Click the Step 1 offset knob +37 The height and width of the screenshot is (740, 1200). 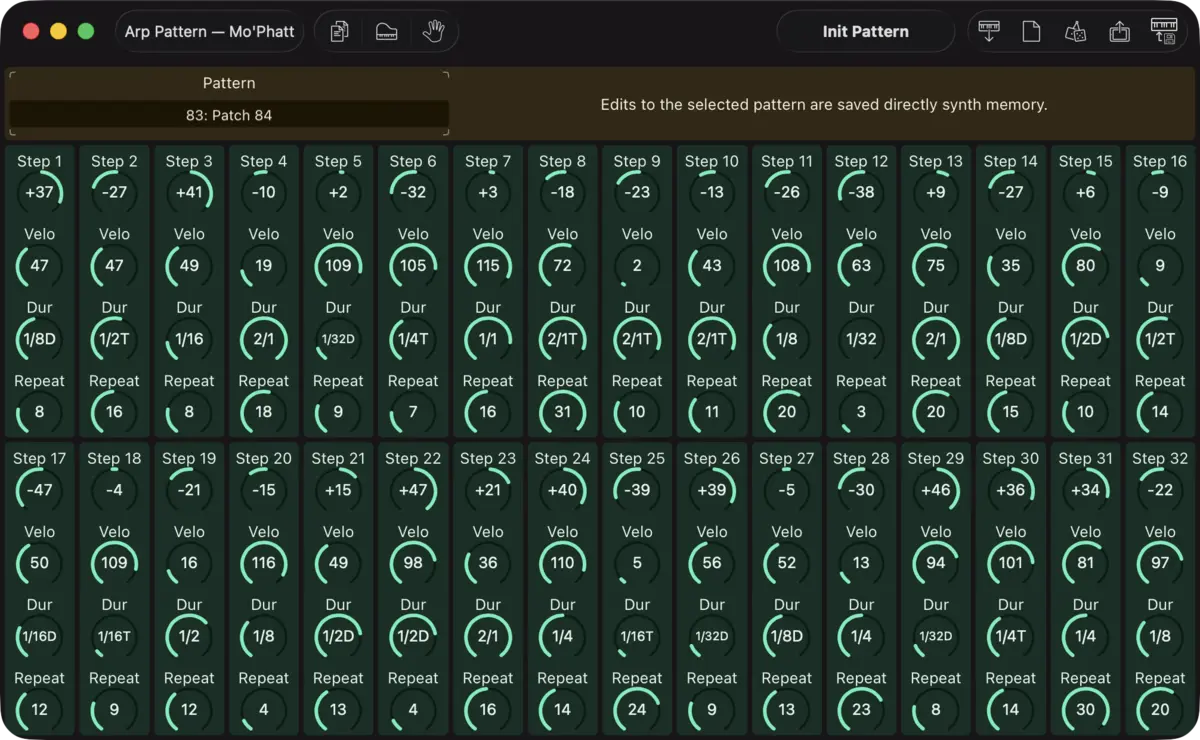coord(40,192)
